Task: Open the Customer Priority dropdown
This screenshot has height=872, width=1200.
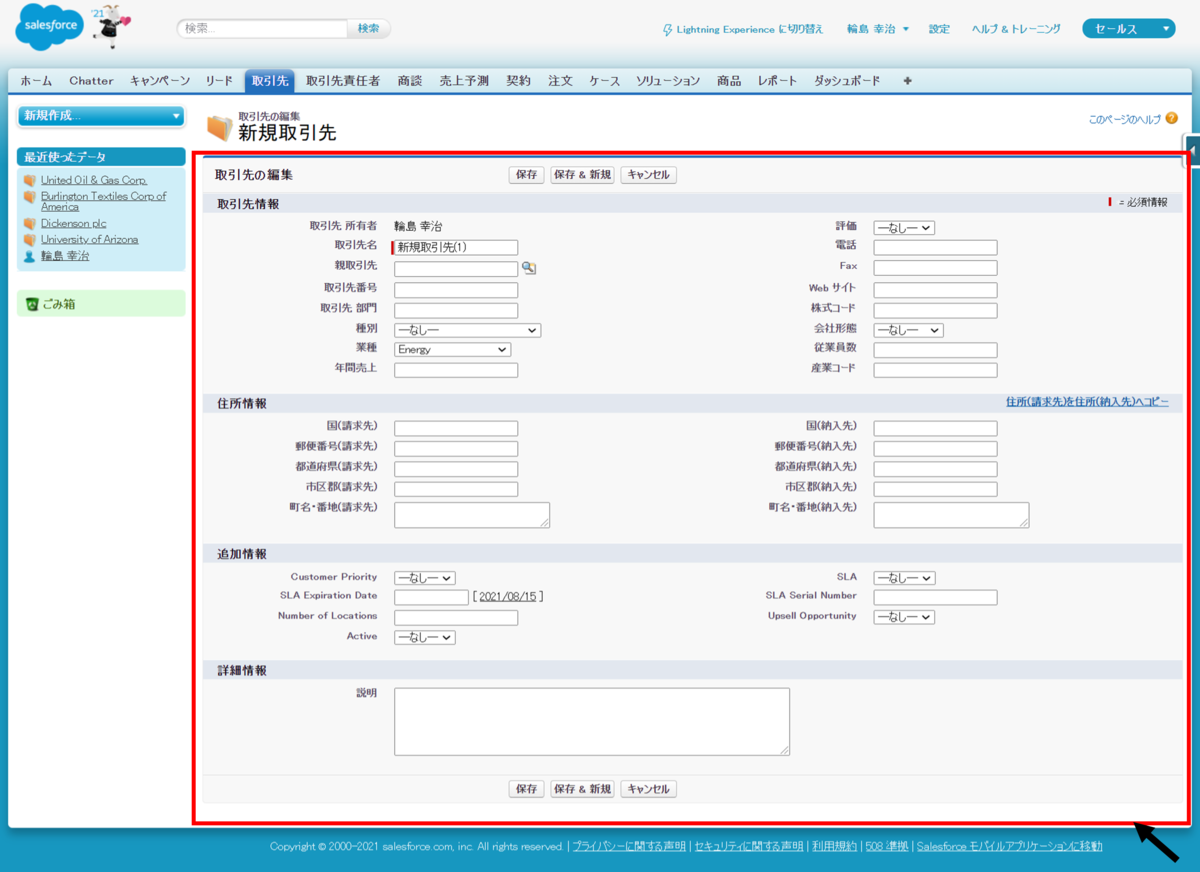Action: pyautogui.click(x=425, y=578)
